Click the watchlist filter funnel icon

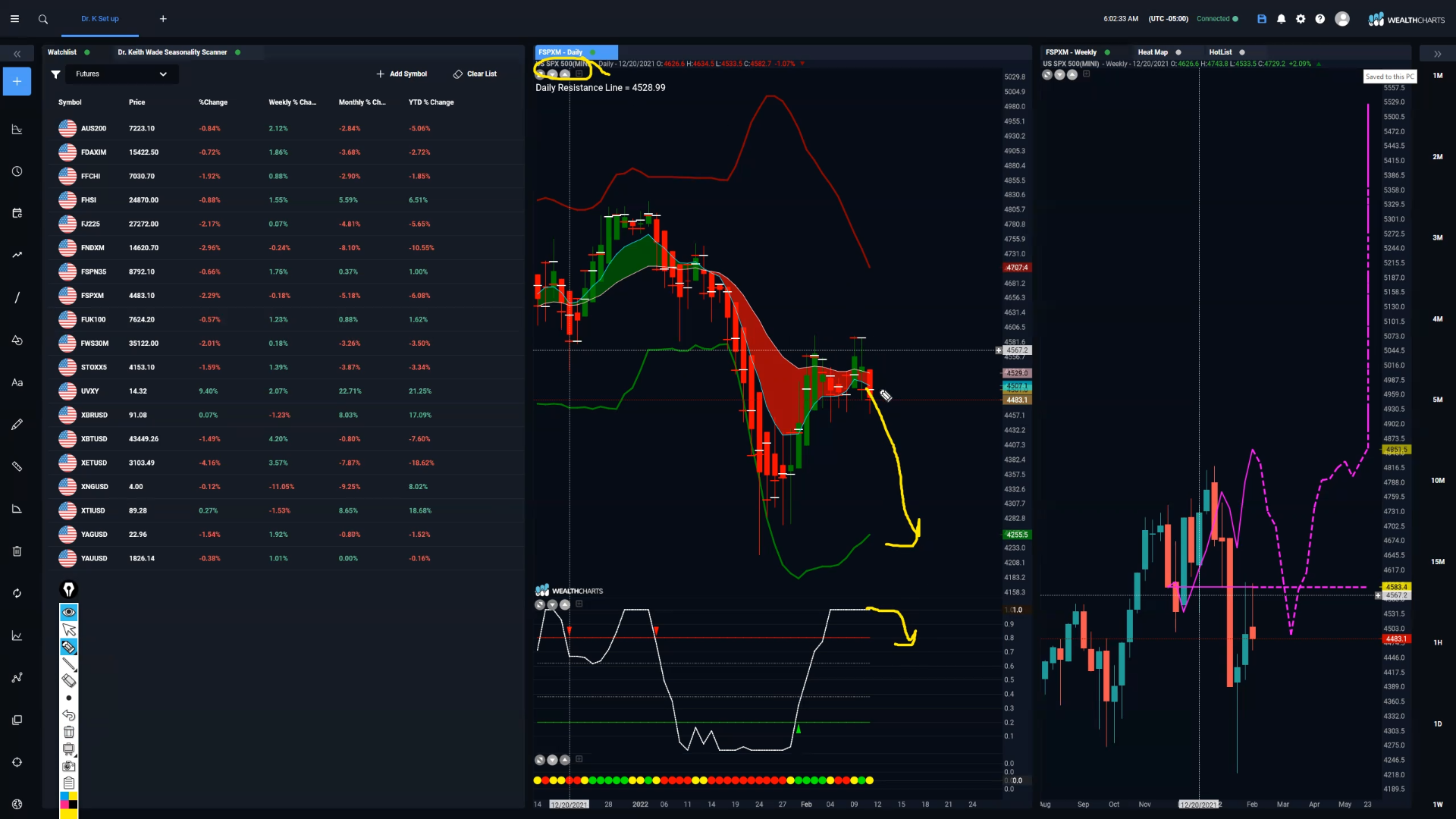point(55,74)
